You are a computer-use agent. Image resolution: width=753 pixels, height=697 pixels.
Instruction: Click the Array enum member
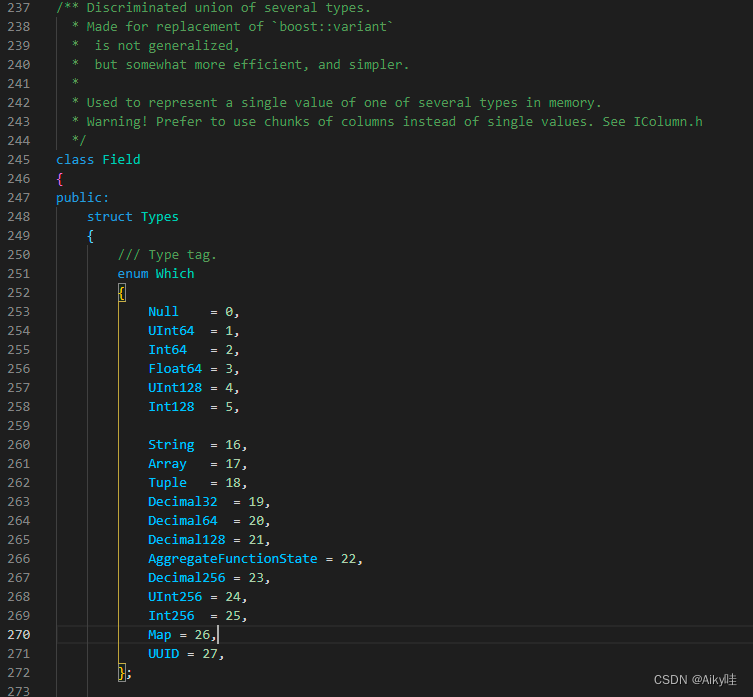click(x=168, y=464)
